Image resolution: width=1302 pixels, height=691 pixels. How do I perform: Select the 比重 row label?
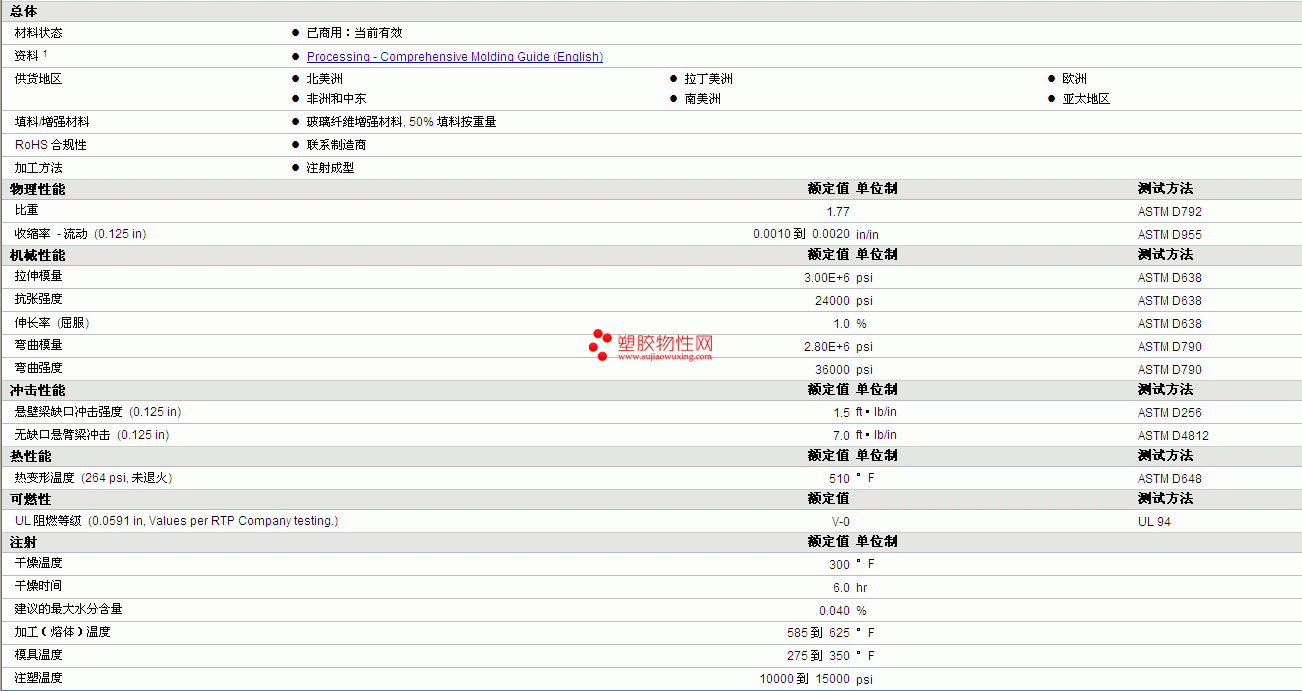[x=27, y=210]
